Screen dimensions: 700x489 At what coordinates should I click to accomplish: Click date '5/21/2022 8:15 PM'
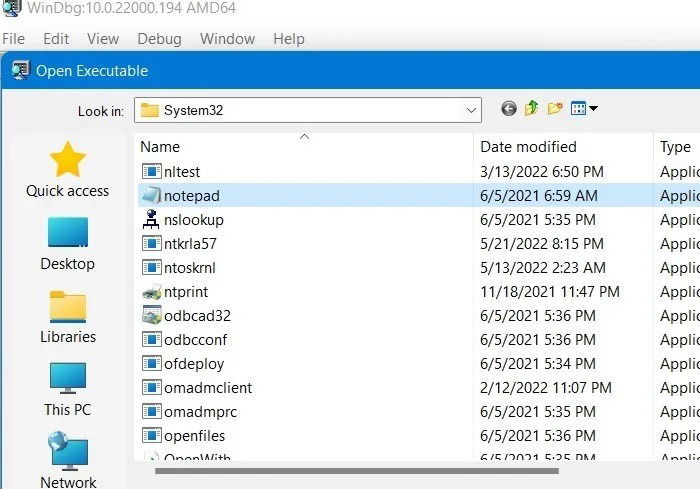coord(542,244)
